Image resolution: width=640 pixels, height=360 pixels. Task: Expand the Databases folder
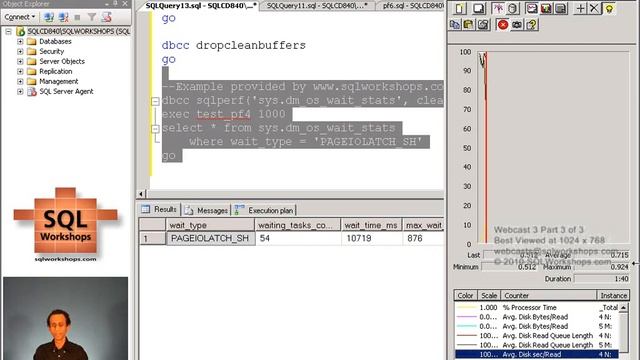pyautogui.click(x=20, y=41)
